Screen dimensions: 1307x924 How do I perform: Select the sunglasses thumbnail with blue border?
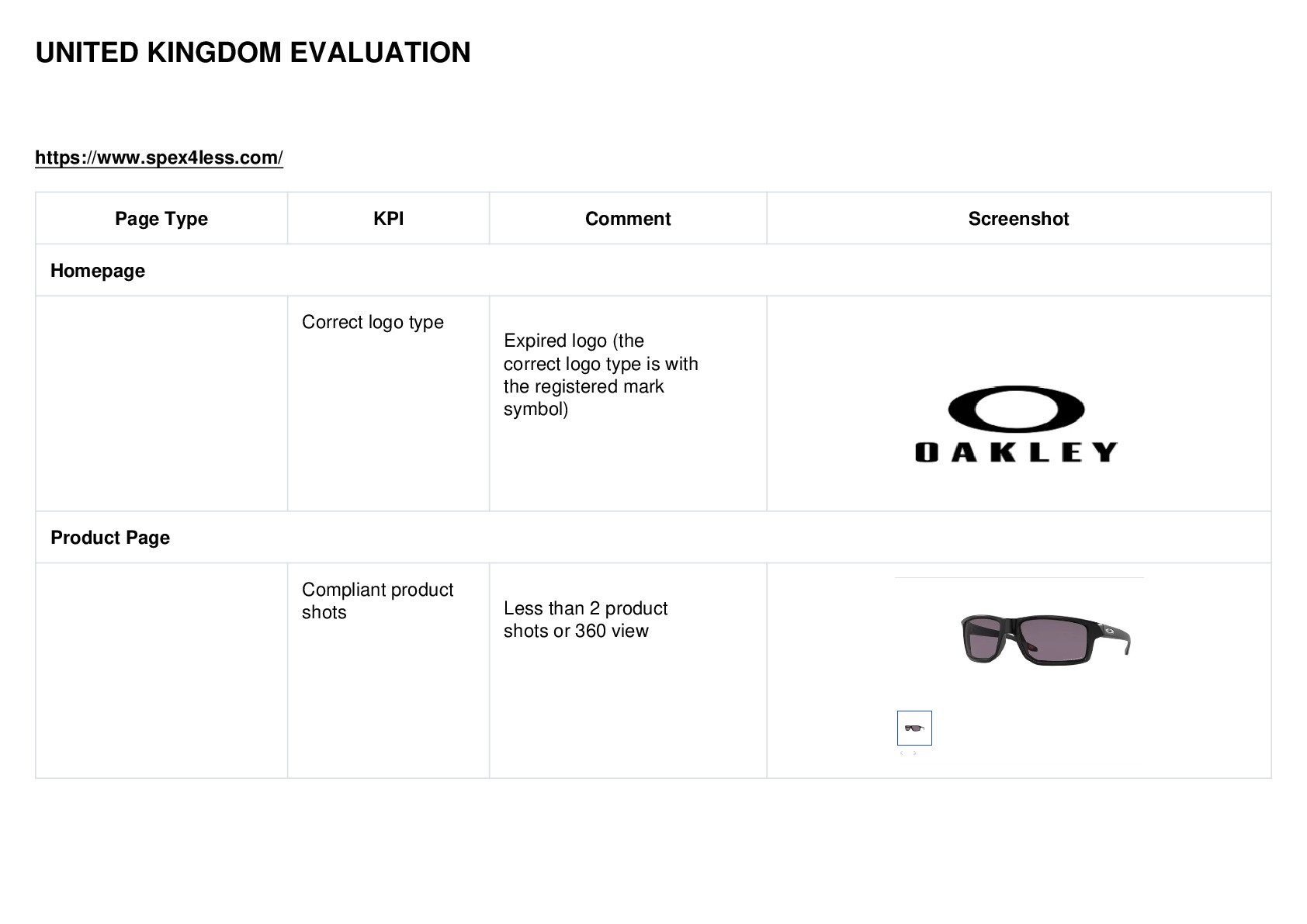[x=914, y=728]
